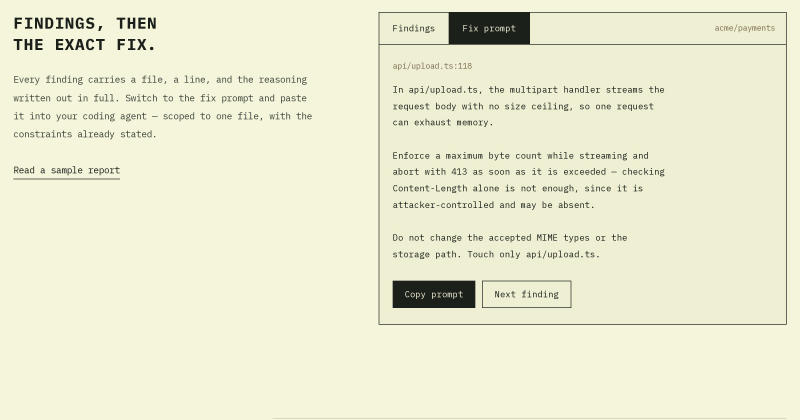Switch to the Findings tab
The width and height of the screenshot is (800, 420).
[414, 29]
